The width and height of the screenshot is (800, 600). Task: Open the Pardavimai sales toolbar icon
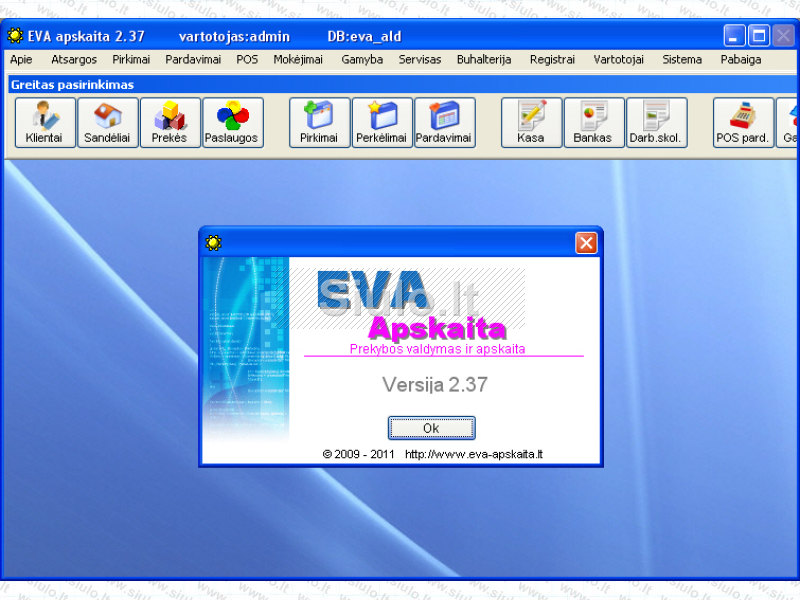pyautogui.click(x=445, y=122)
